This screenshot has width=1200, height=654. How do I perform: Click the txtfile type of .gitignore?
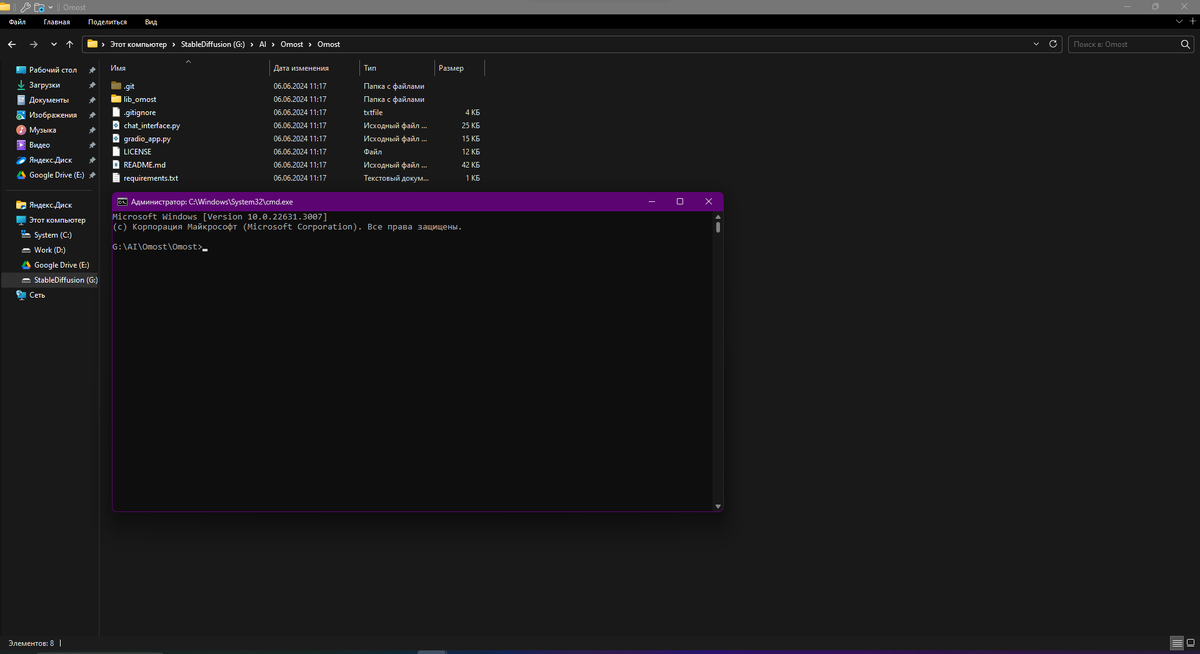tap(373, 112)
